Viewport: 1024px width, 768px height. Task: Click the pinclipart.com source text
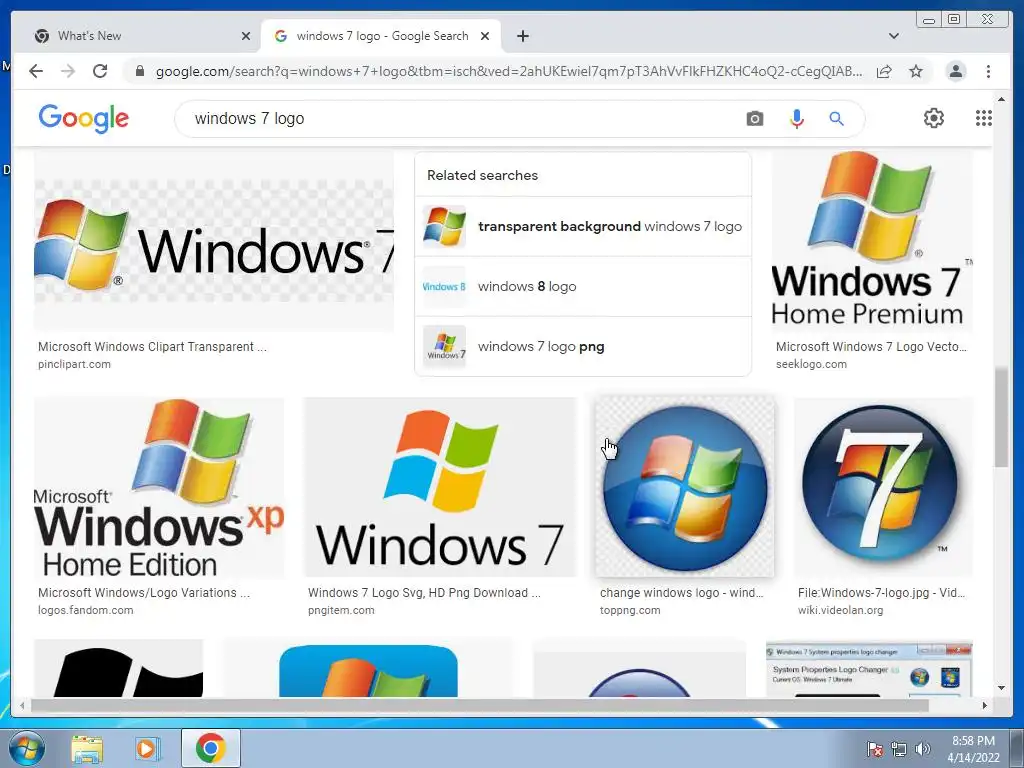[74, 364]
